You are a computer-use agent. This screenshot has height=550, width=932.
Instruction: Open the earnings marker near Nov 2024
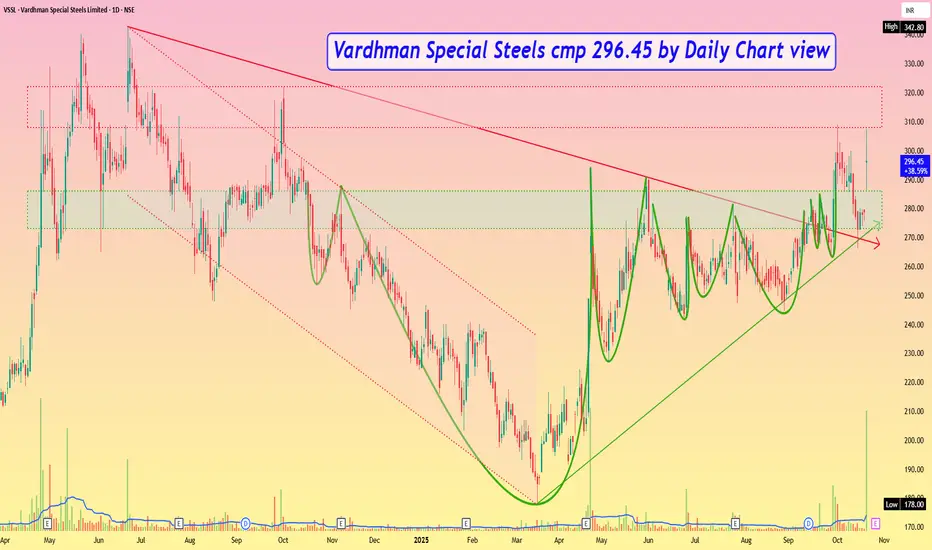[341, 524]
